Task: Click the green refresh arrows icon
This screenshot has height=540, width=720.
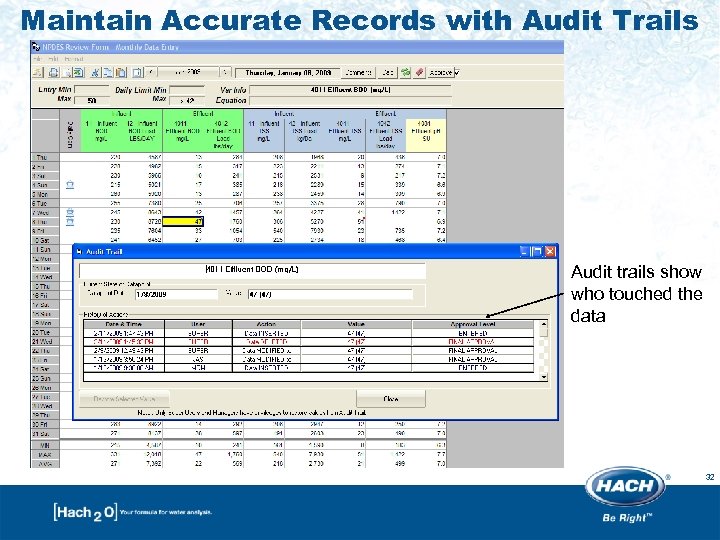Action: tap(405, 72)
